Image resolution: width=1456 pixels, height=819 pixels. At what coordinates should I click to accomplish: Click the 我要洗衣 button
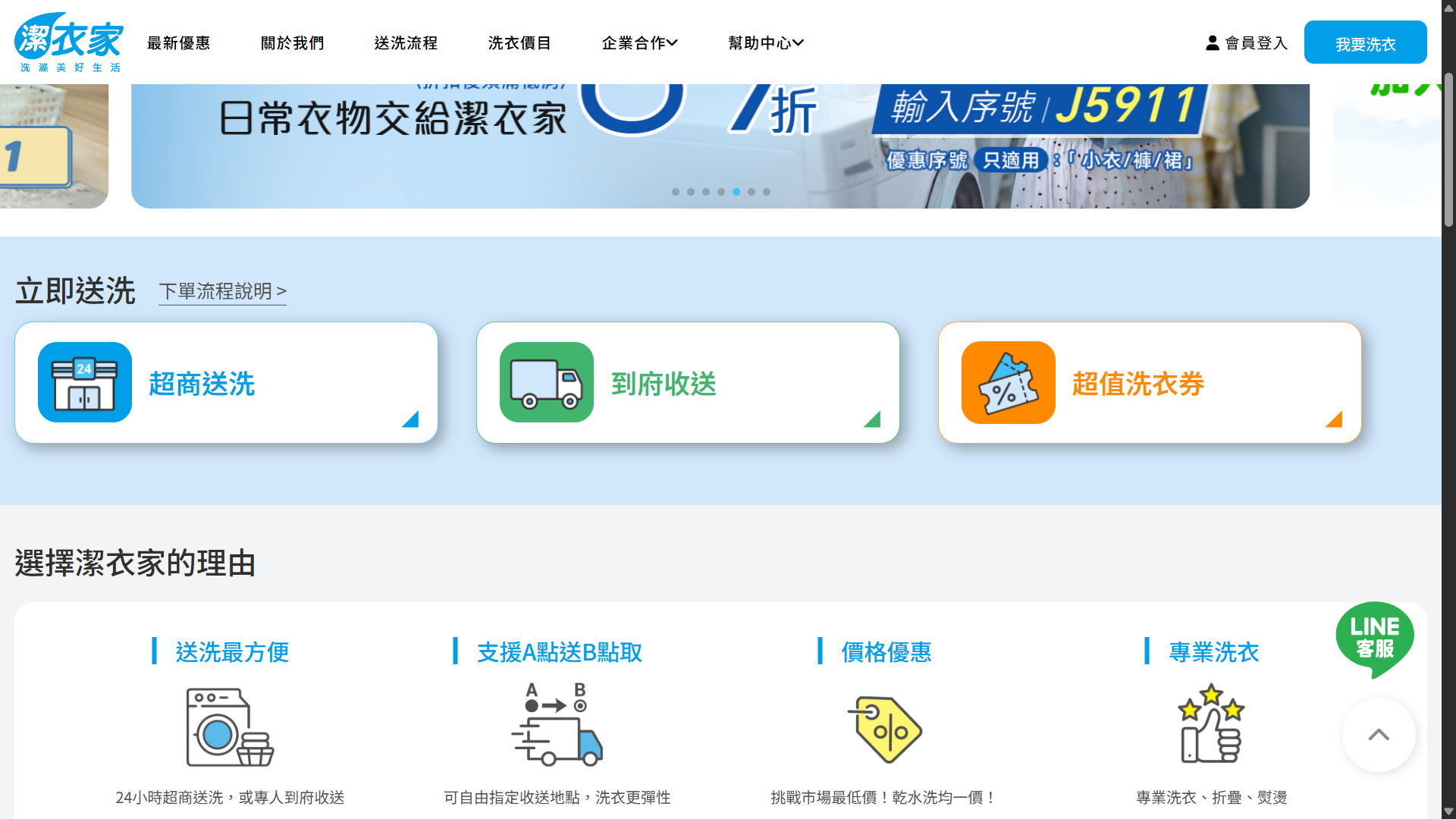[1365, 43]
